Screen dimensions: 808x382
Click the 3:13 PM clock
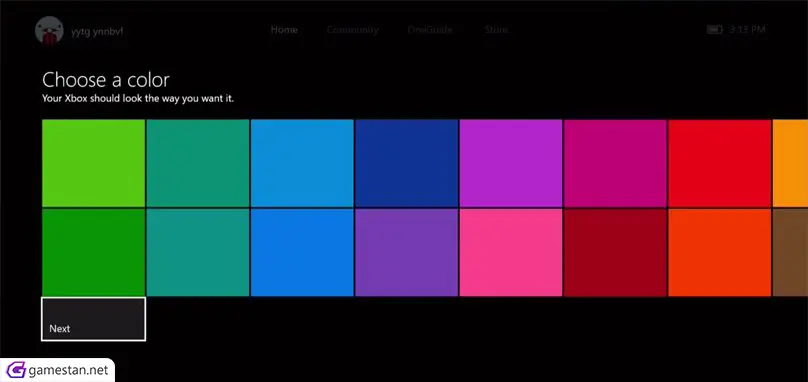747,30
